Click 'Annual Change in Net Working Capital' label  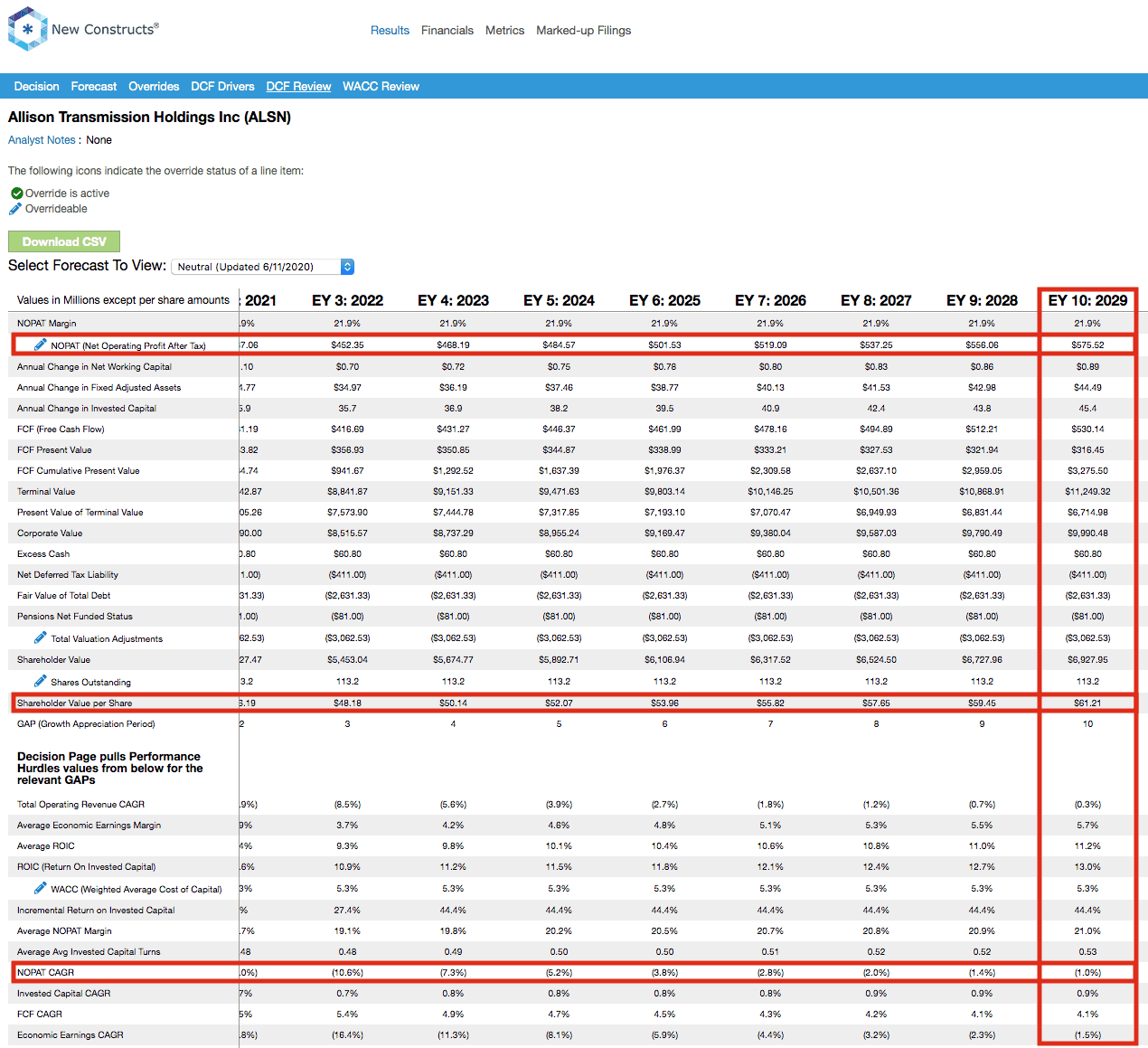(94, 367)
